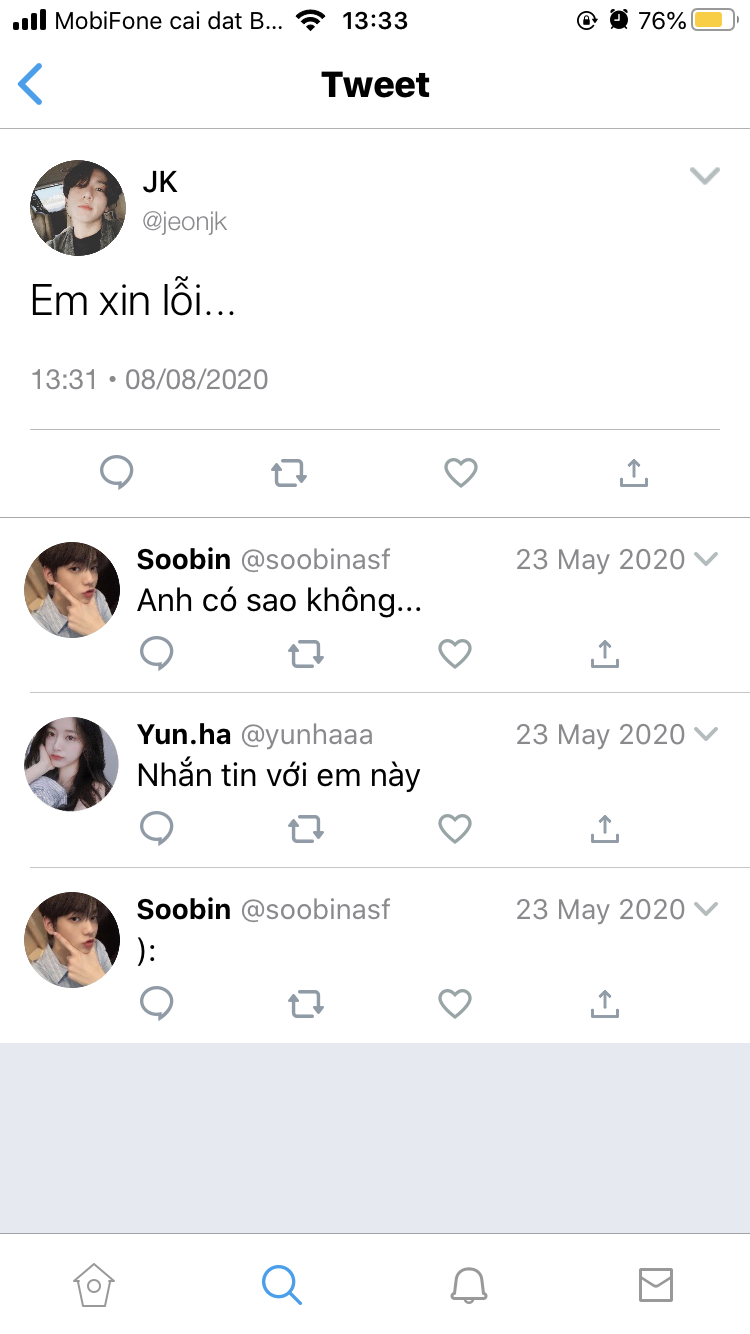Share Soobin's "):" reply
This screenshot has width=750, height=1334.
pyautogui.click(x=604, y=1003)
